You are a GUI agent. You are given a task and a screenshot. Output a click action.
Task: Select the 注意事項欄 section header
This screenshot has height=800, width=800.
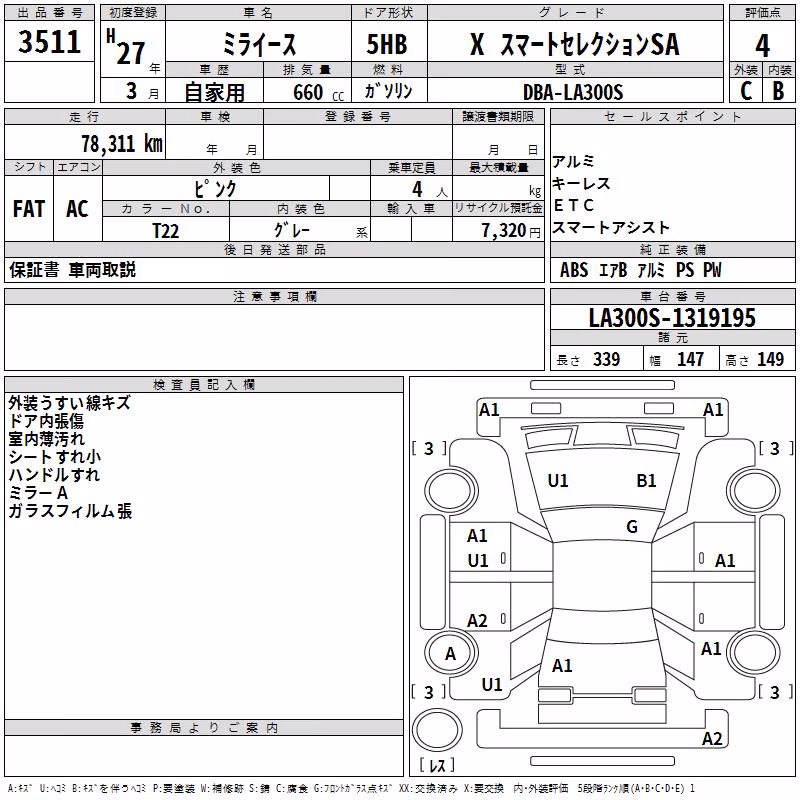pos(275,296)
